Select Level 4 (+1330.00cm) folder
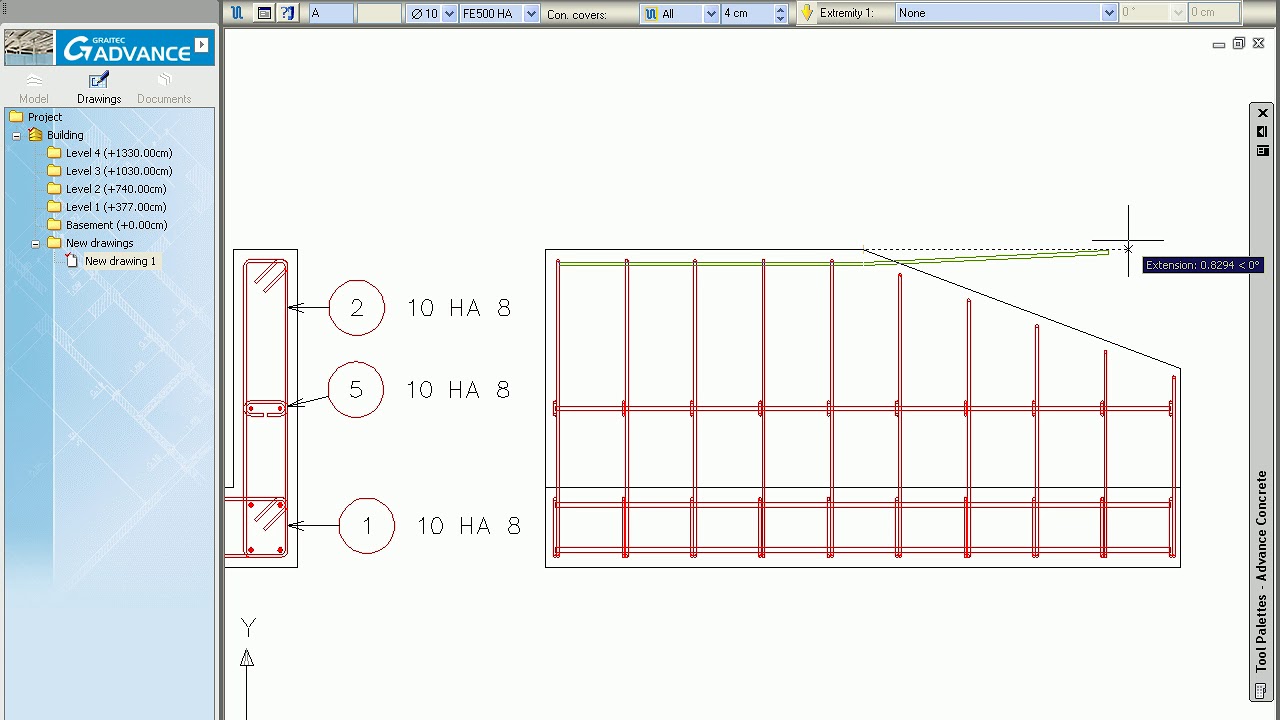 [119, 153]
